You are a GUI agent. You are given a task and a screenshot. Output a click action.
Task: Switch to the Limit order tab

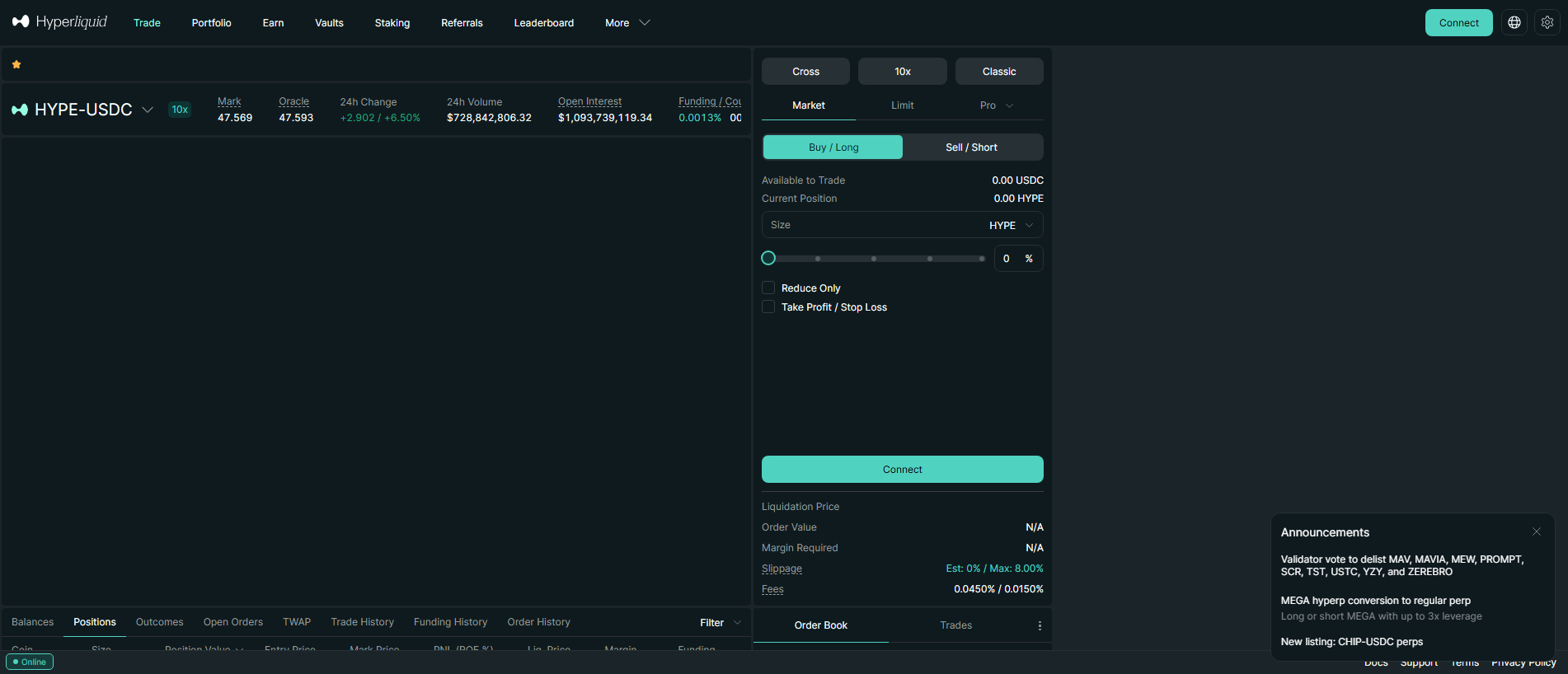(903, 105)
